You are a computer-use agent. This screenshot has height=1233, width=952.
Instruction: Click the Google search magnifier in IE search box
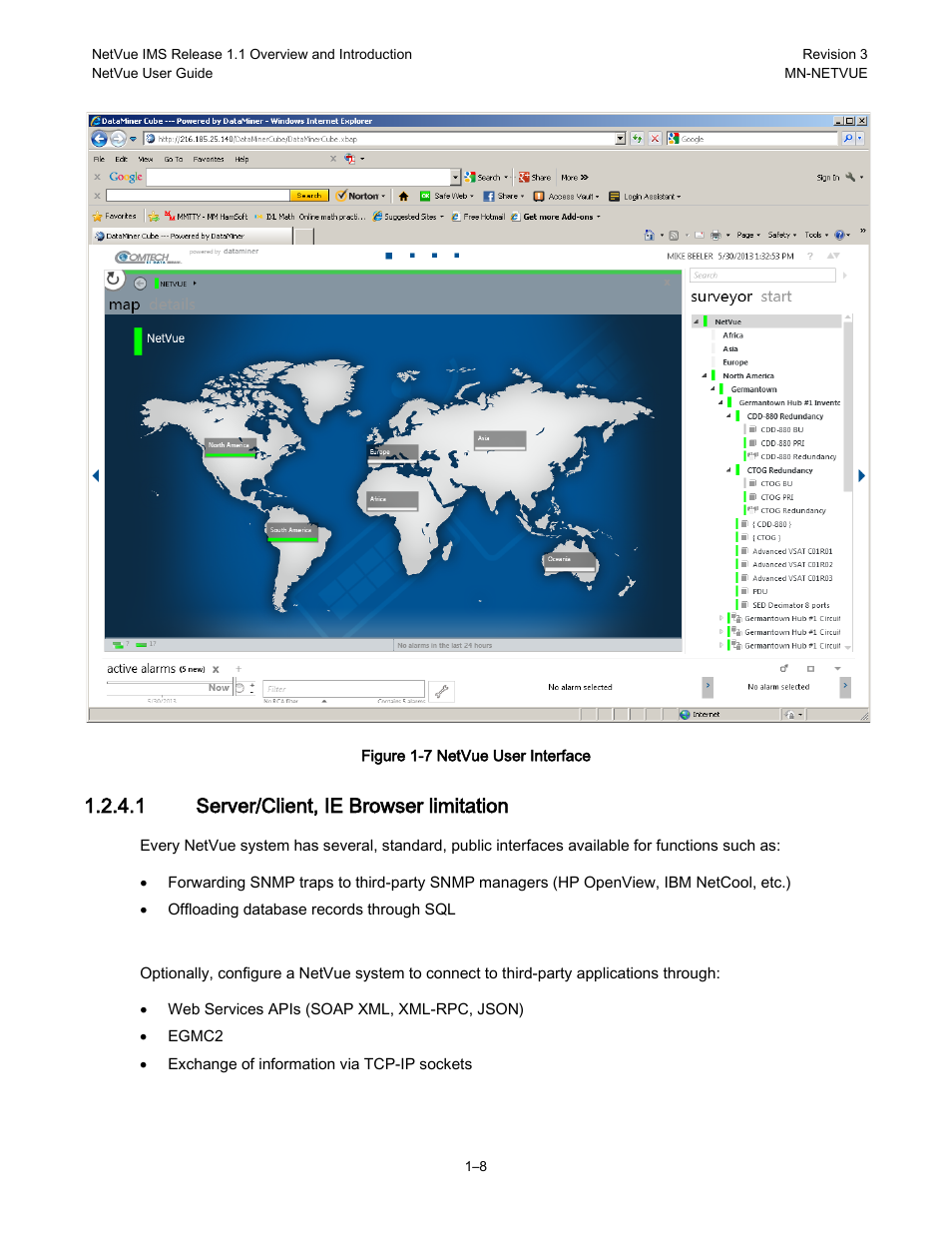click(848, 139)
